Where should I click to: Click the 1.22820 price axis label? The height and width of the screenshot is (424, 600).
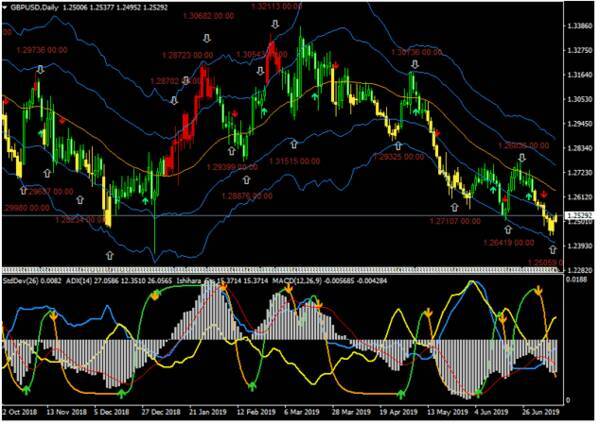click(580, 270)
